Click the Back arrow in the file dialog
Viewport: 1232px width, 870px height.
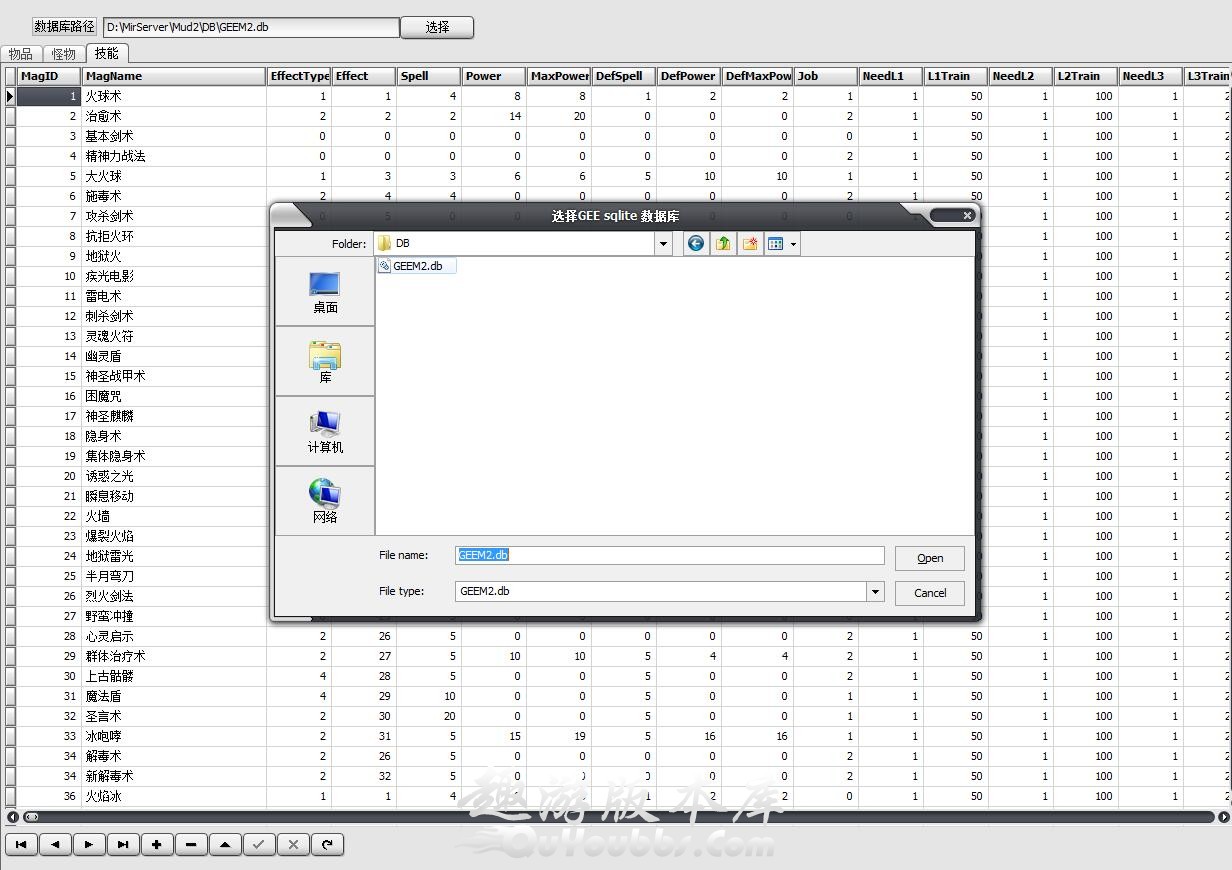pos(696,243)
